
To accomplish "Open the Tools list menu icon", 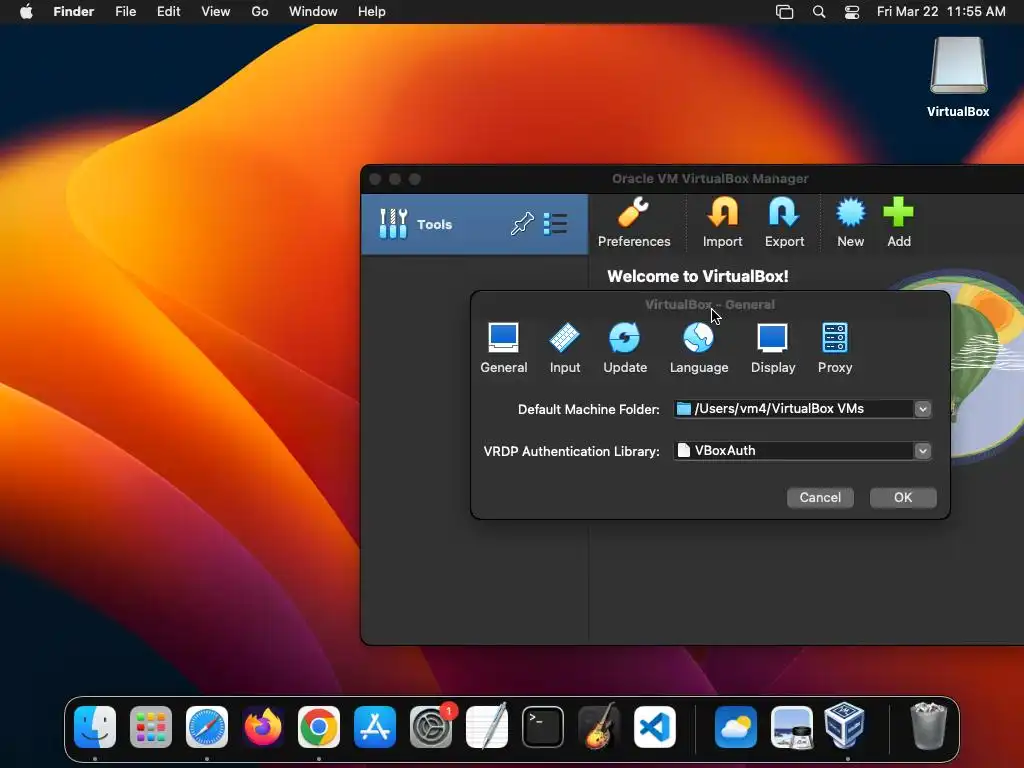I will (555, 224).
